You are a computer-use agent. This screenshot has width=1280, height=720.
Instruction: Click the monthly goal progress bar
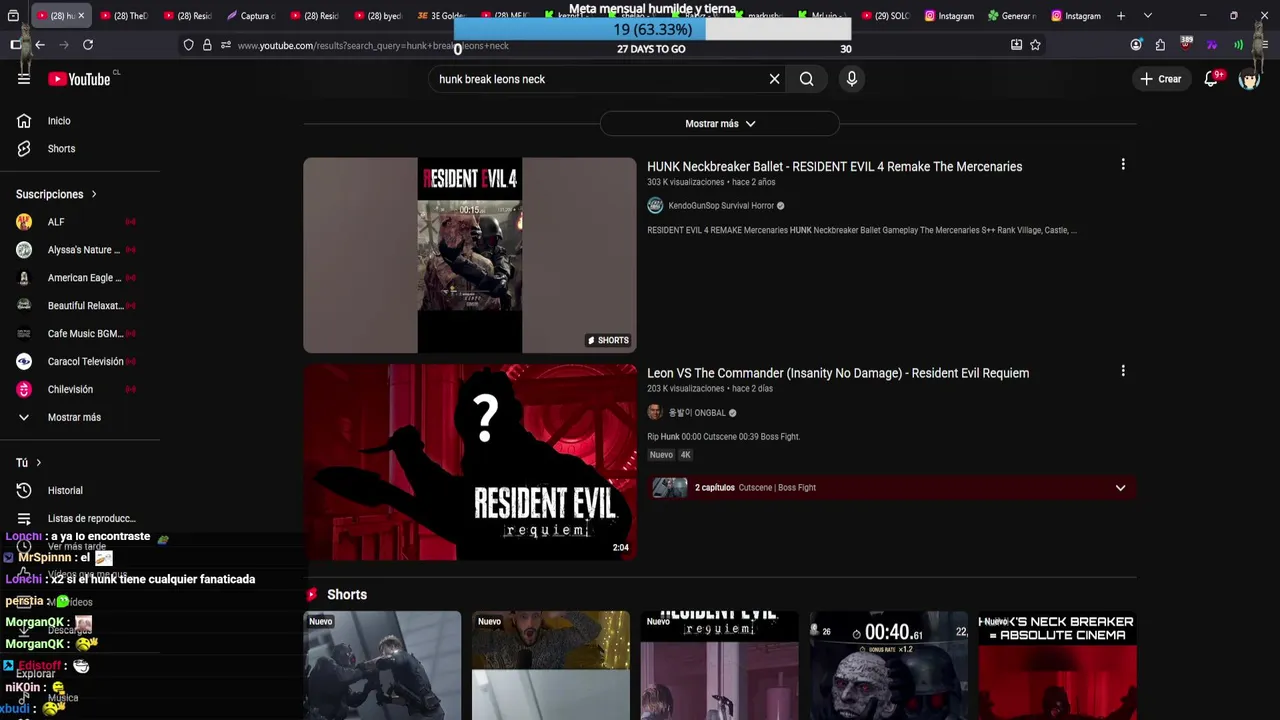pyautogui.click(x=652, y=30)
